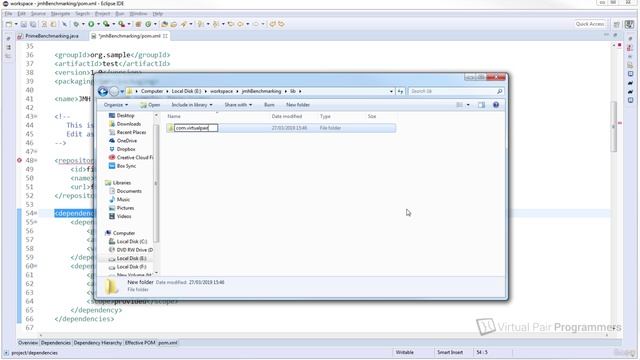Click the Quick Access field in Eclipse
This screenshot has height=360, width=640.
(x=590, y=24)
